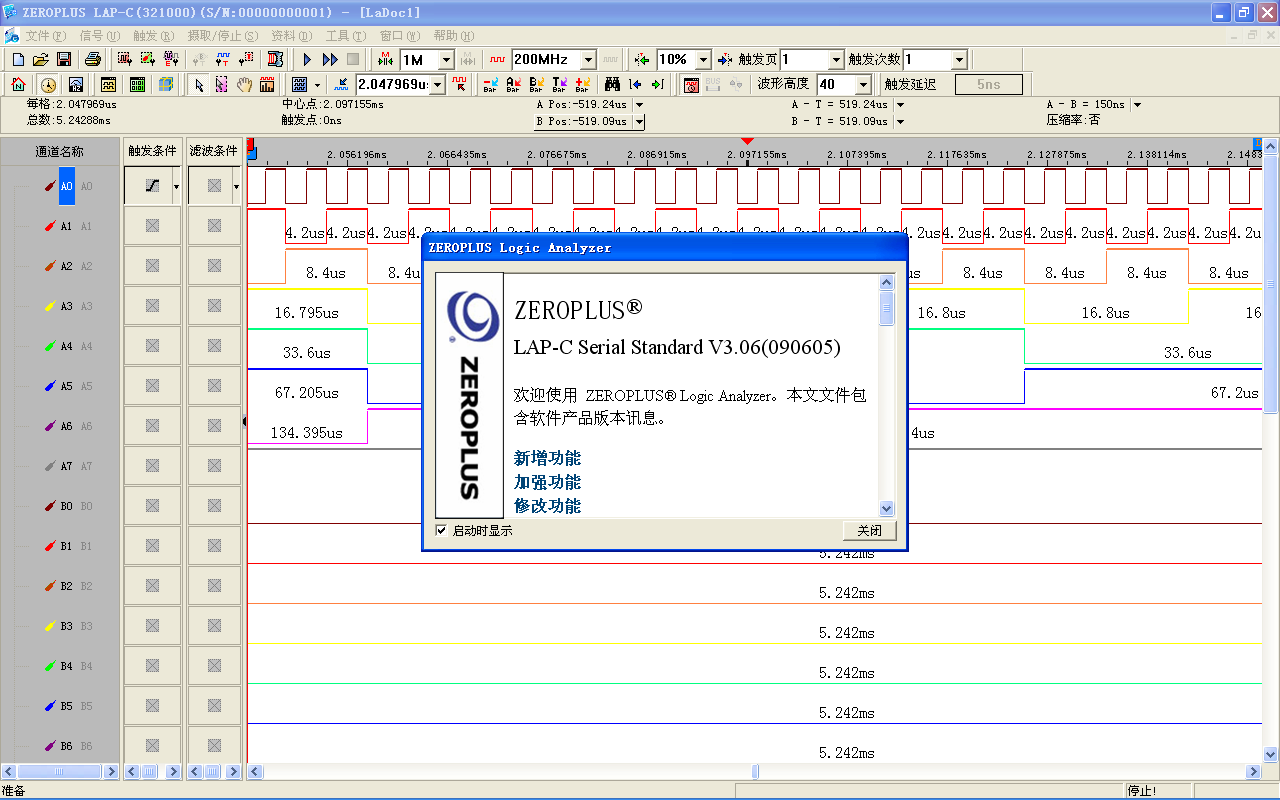Create a new document with the New icon

(x=18, y=60)
